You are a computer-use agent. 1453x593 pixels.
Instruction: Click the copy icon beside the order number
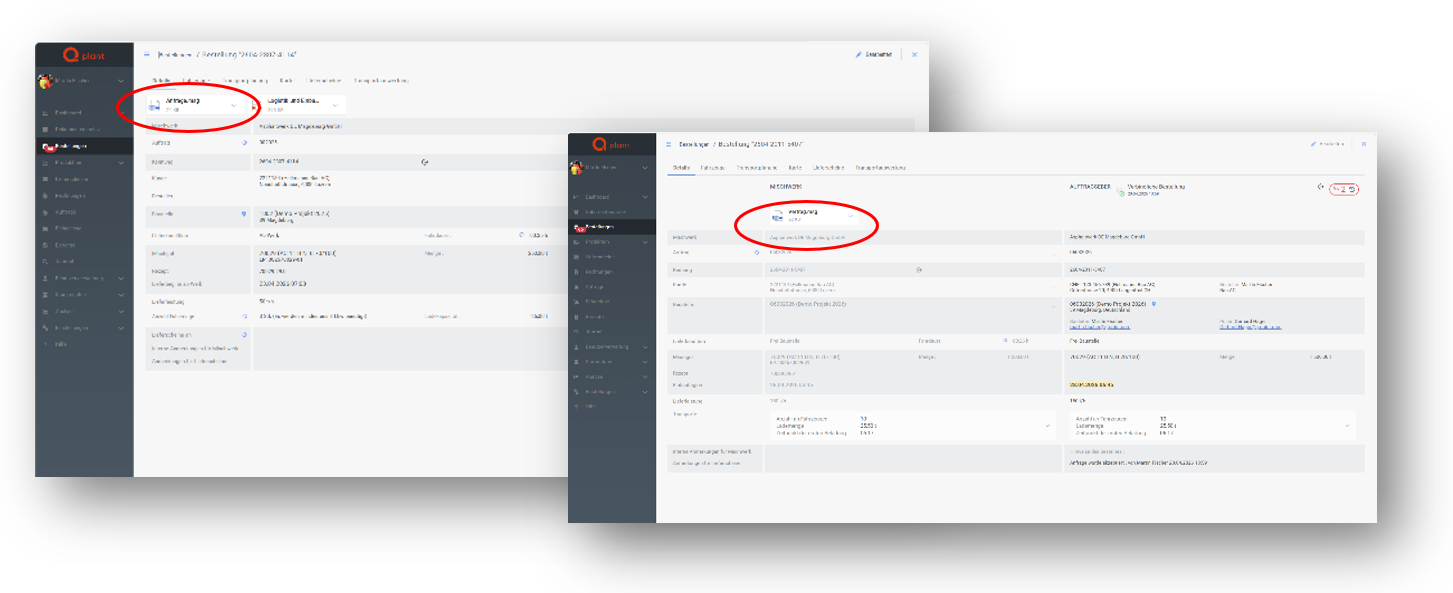click(918, 270)
